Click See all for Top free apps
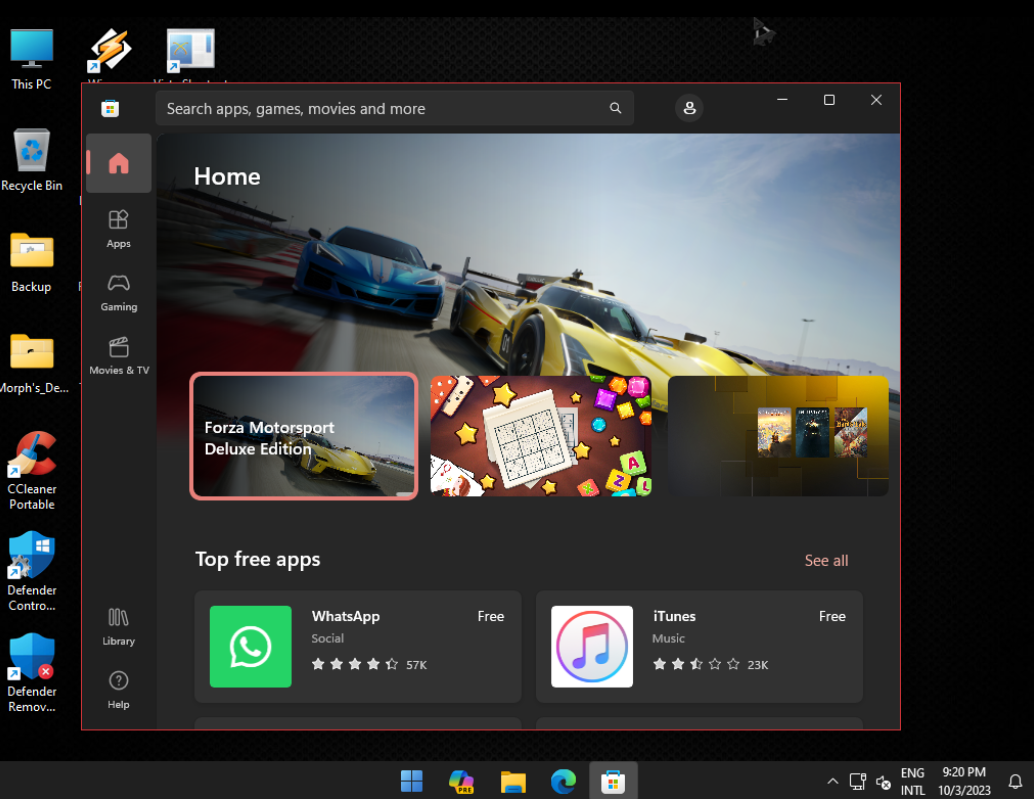 click(x=826, y=560)
